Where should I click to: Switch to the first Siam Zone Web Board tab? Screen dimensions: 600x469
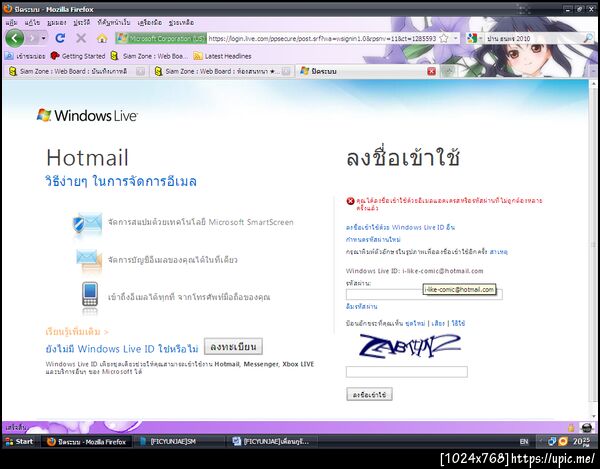[73, 72]
